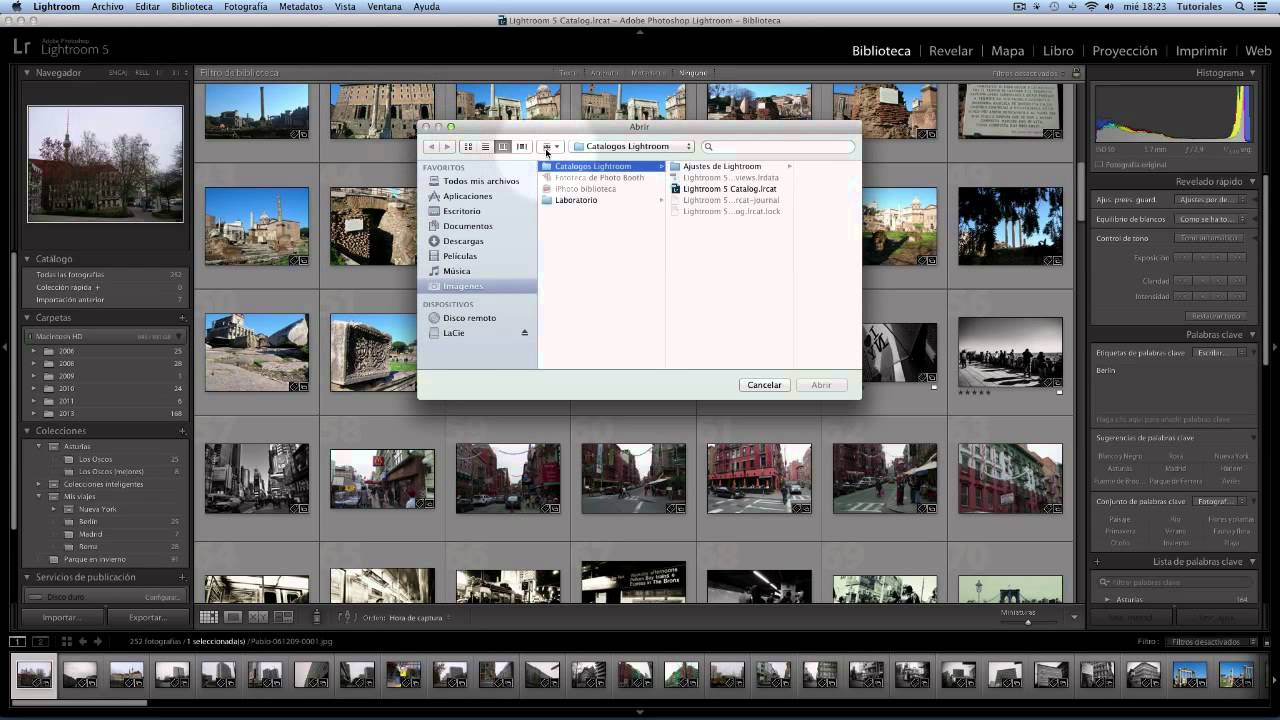
Task: Click the Restaurar todo button
Action: (1215, 316)
